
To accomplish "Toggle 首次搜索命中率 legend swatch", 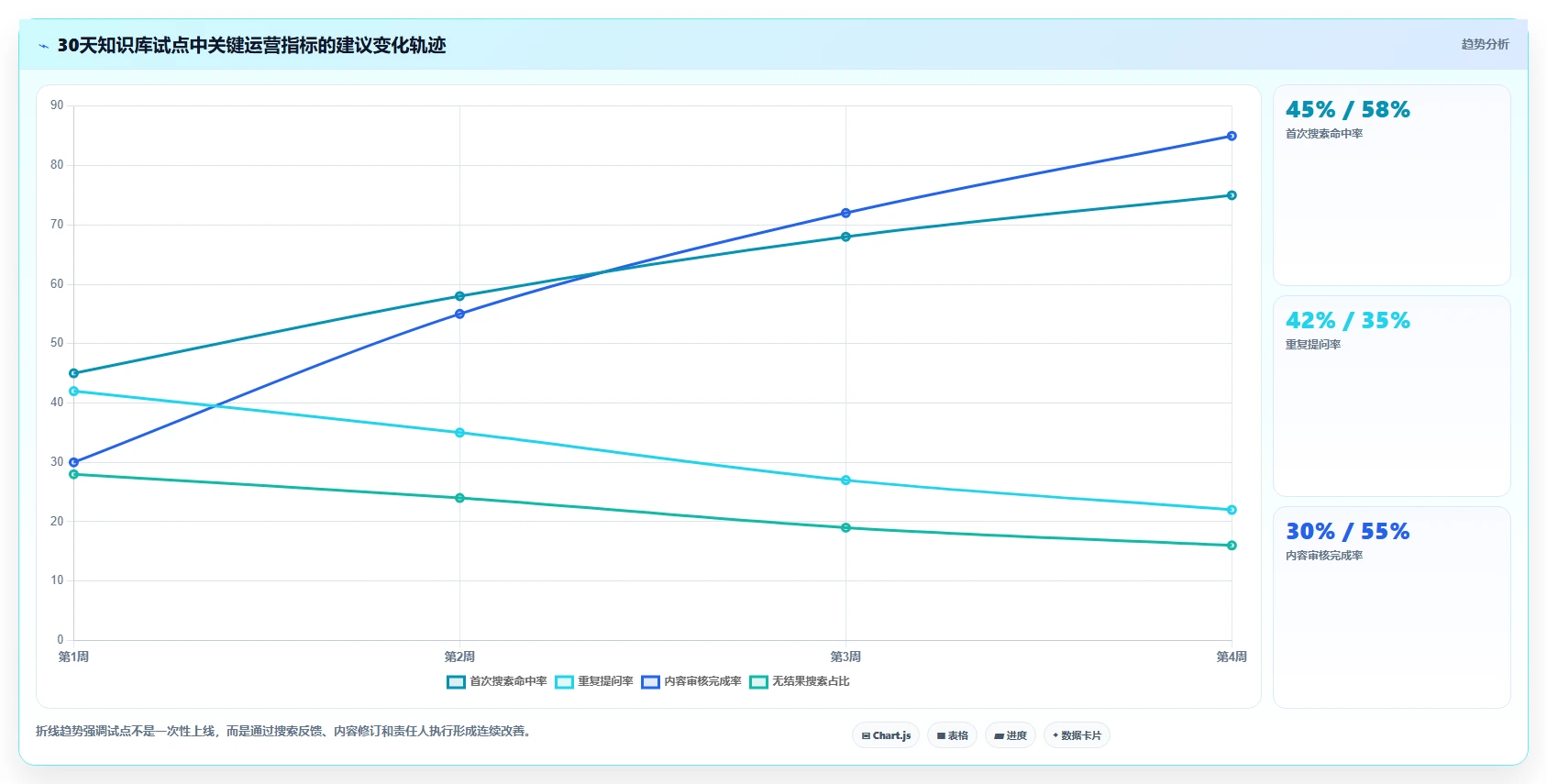I will coord(456,681).
